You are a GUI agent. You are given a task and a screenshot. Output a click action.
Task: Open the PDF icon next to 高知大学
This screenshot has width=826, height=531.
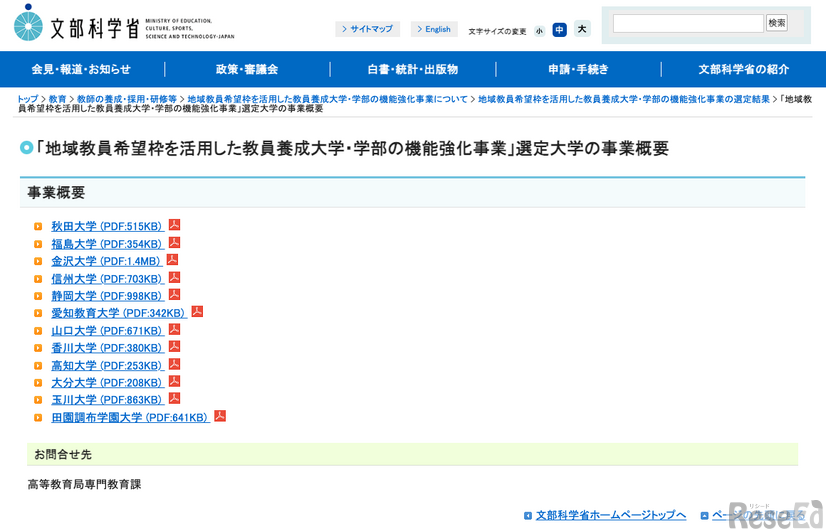click(174, 364)
